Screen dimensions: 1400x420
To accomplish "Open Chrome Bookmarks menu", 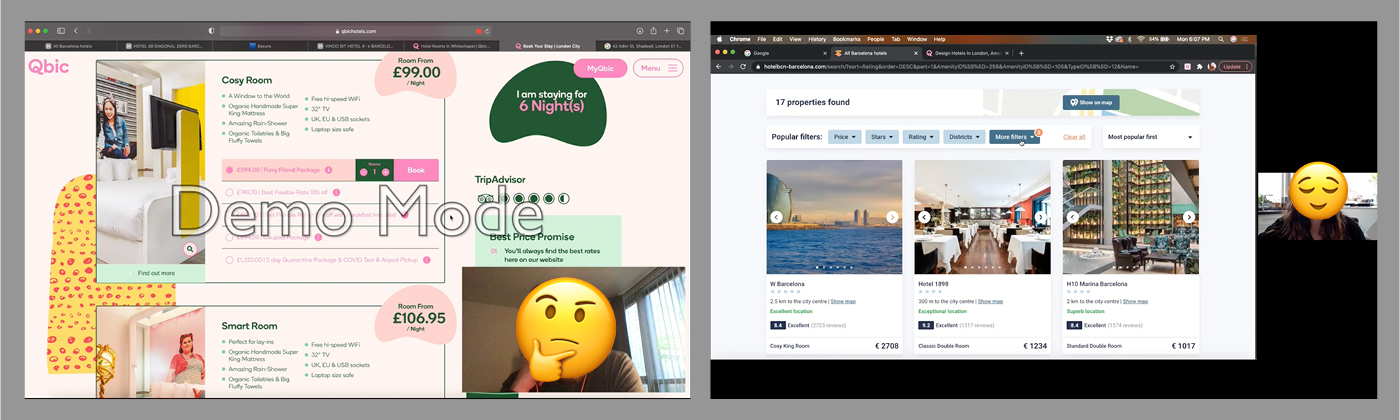I will 846,39.
